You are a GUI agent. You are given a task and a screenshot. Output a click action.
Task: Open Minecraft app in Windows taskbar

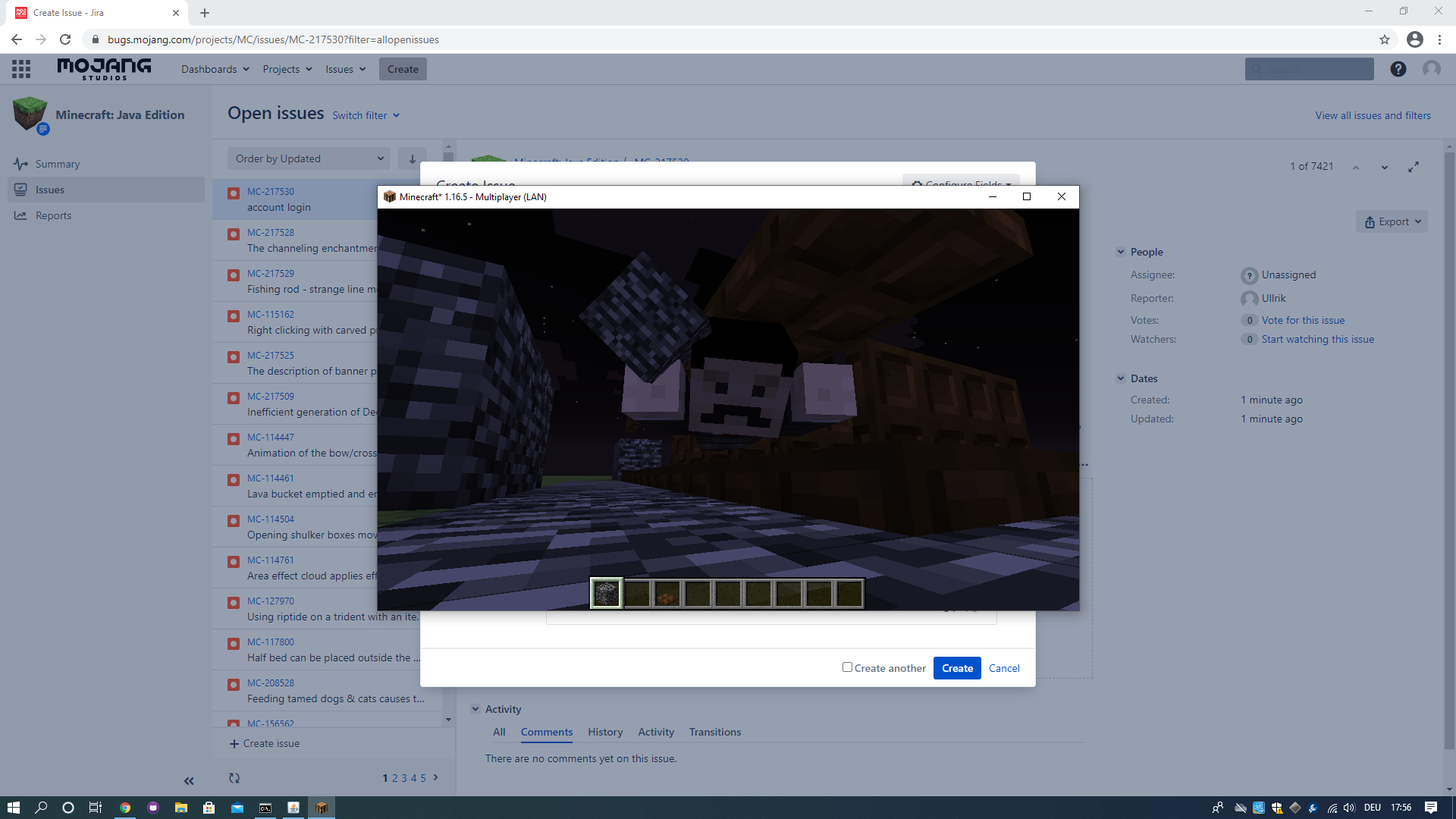pos(322,808)
